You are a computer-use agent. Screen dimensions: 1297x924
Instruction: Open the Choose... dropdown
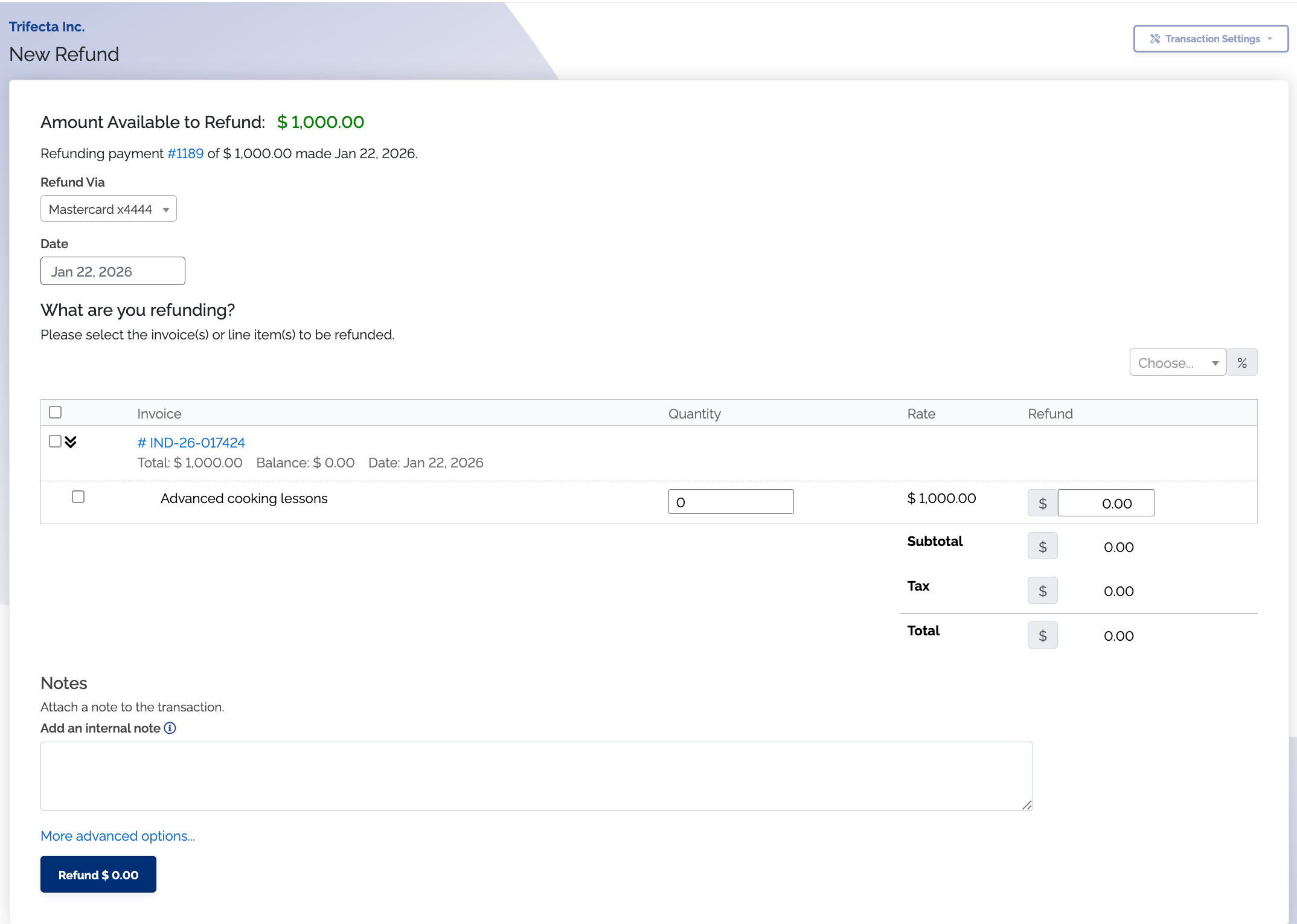(1177, 362)
